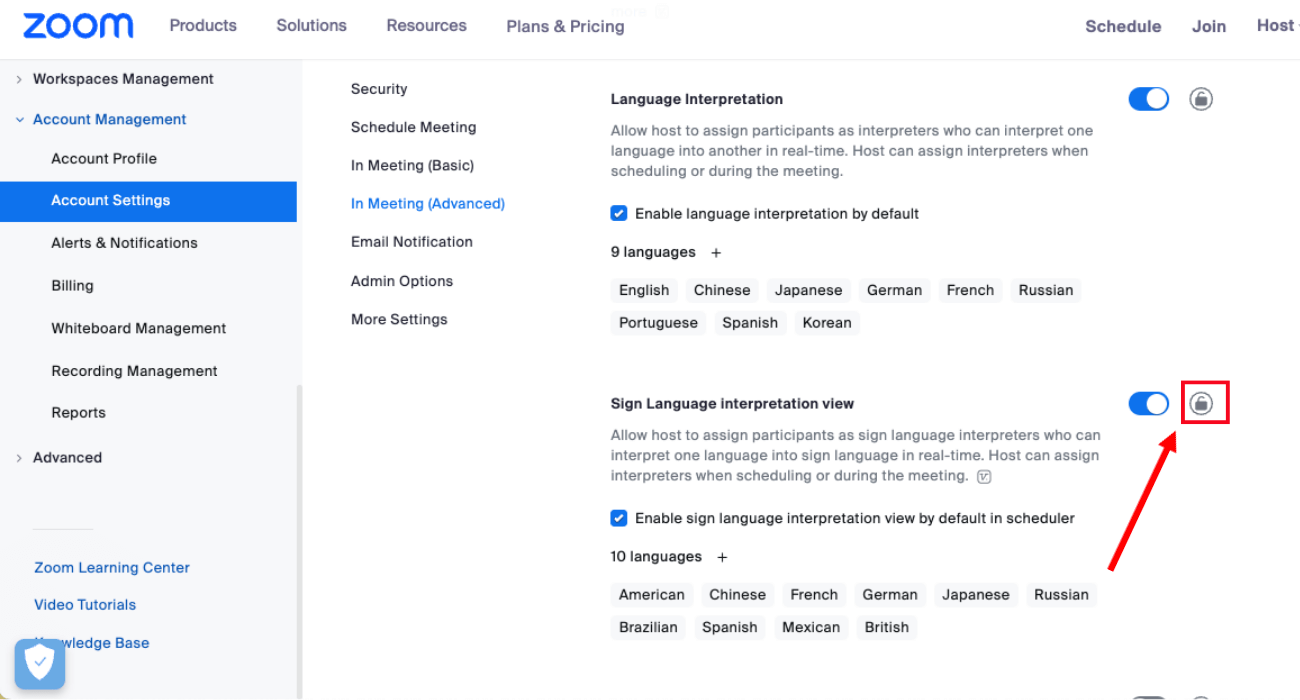Click the Sign Language interpretation view heading
The height and width of the screenshot is (700, 1300).
pyautogui.click(x=733, y=404)
